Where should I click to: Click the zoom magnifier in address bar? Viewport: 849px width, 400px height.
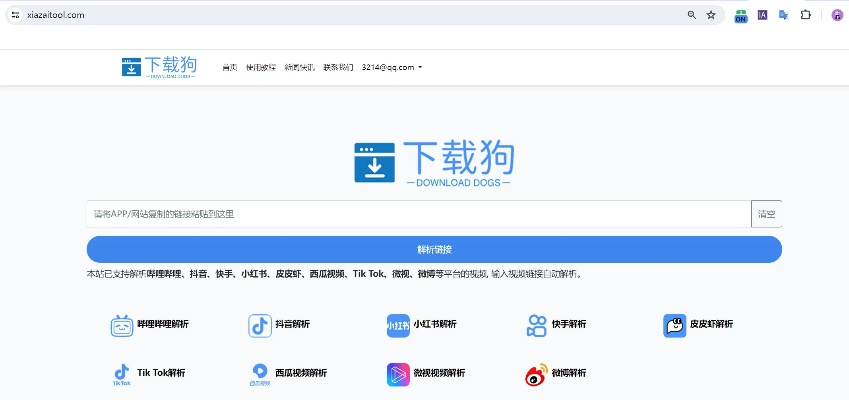tap(691, 15)
